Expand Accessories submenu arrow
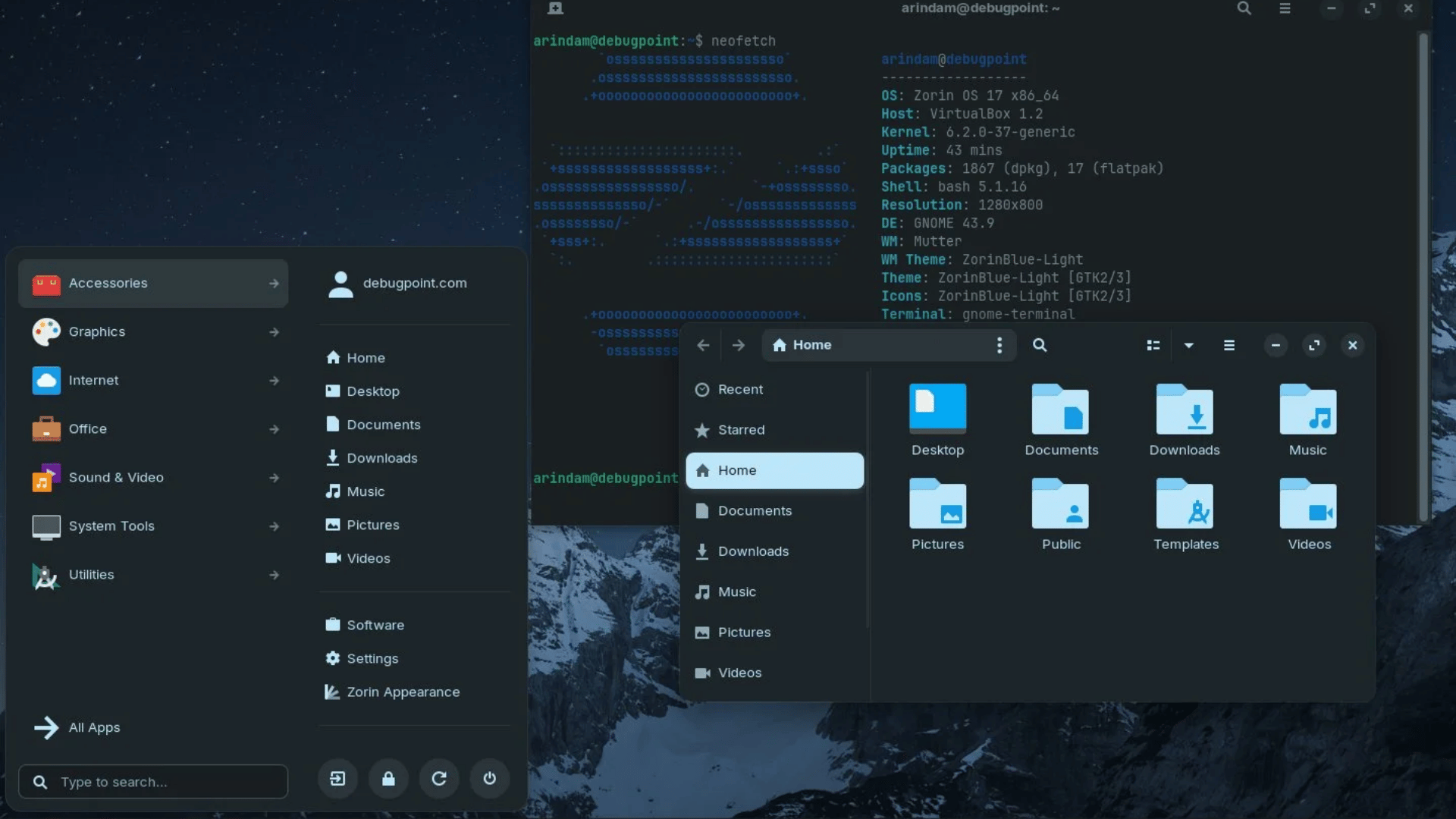Viewport: 1456px width, 819px height. tap(274, 284)
